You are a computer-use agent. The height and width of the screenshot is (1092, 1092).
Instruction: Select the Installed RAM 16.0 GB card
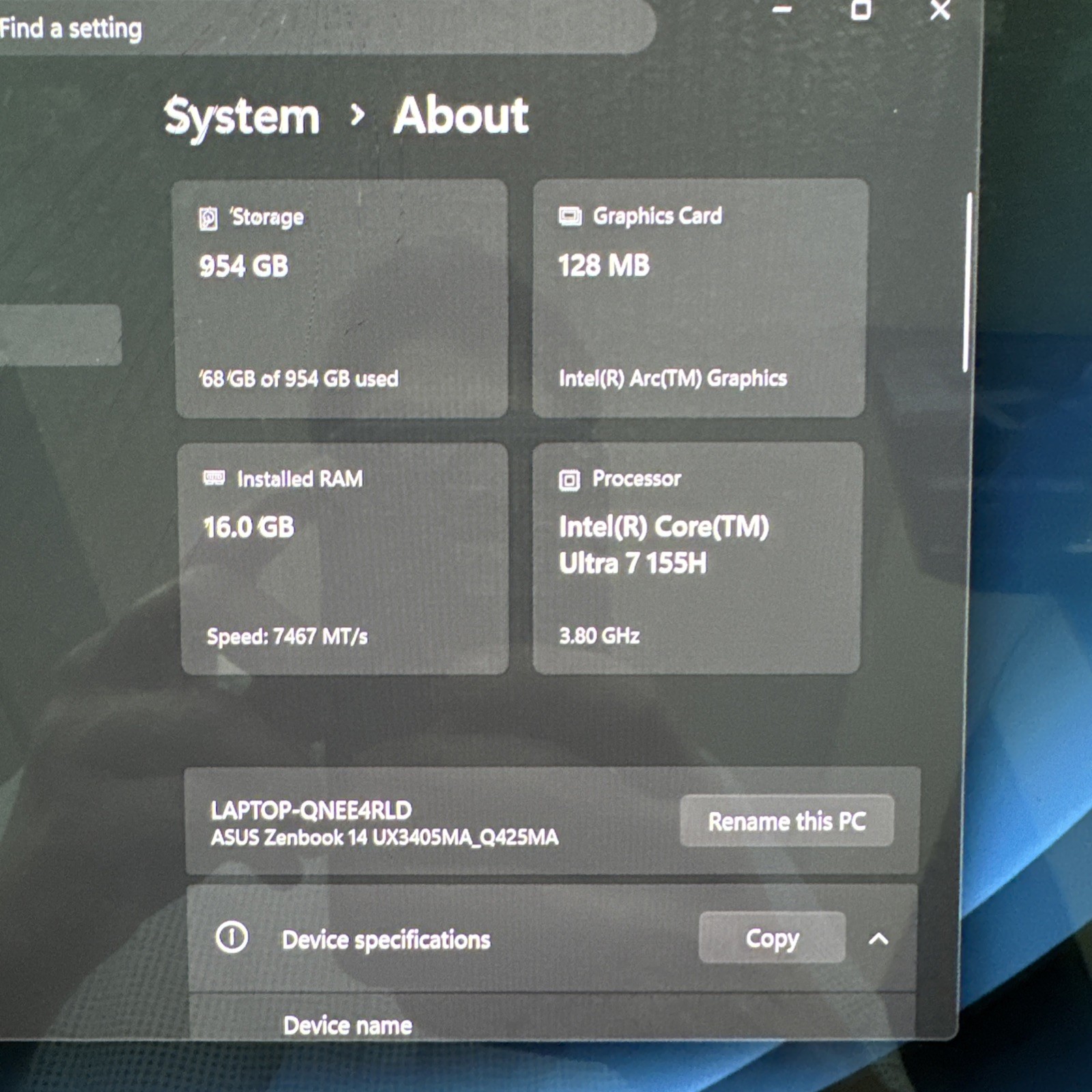344,558
